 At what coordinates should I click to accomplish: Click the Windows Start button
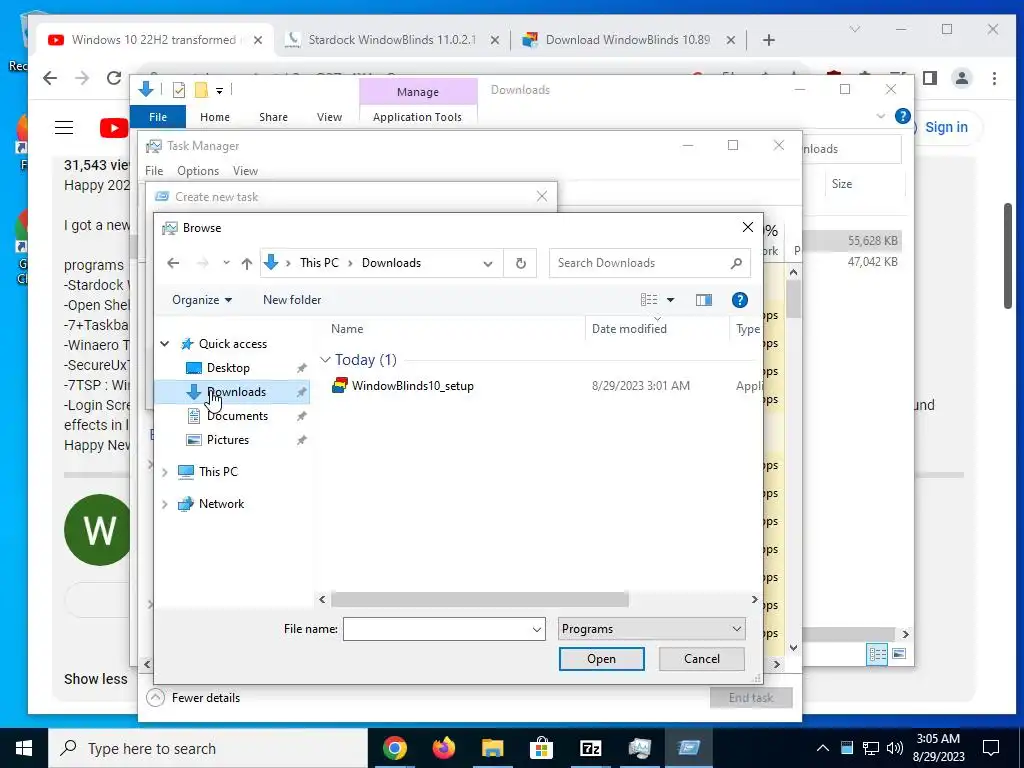pyautogui.click(x=24, y=748)
